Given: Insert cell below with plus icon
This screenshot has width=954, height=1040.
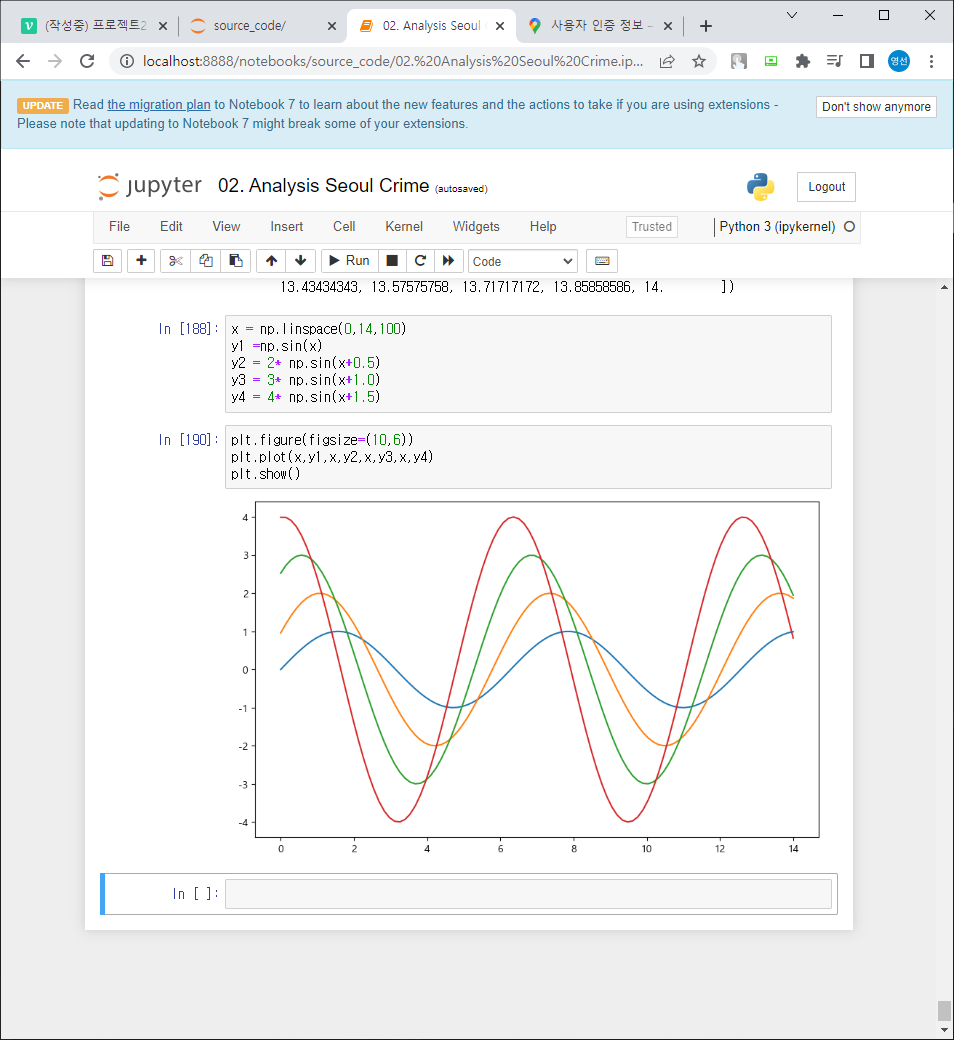Looking at the screenshot, I should click(x=141, y=261).
